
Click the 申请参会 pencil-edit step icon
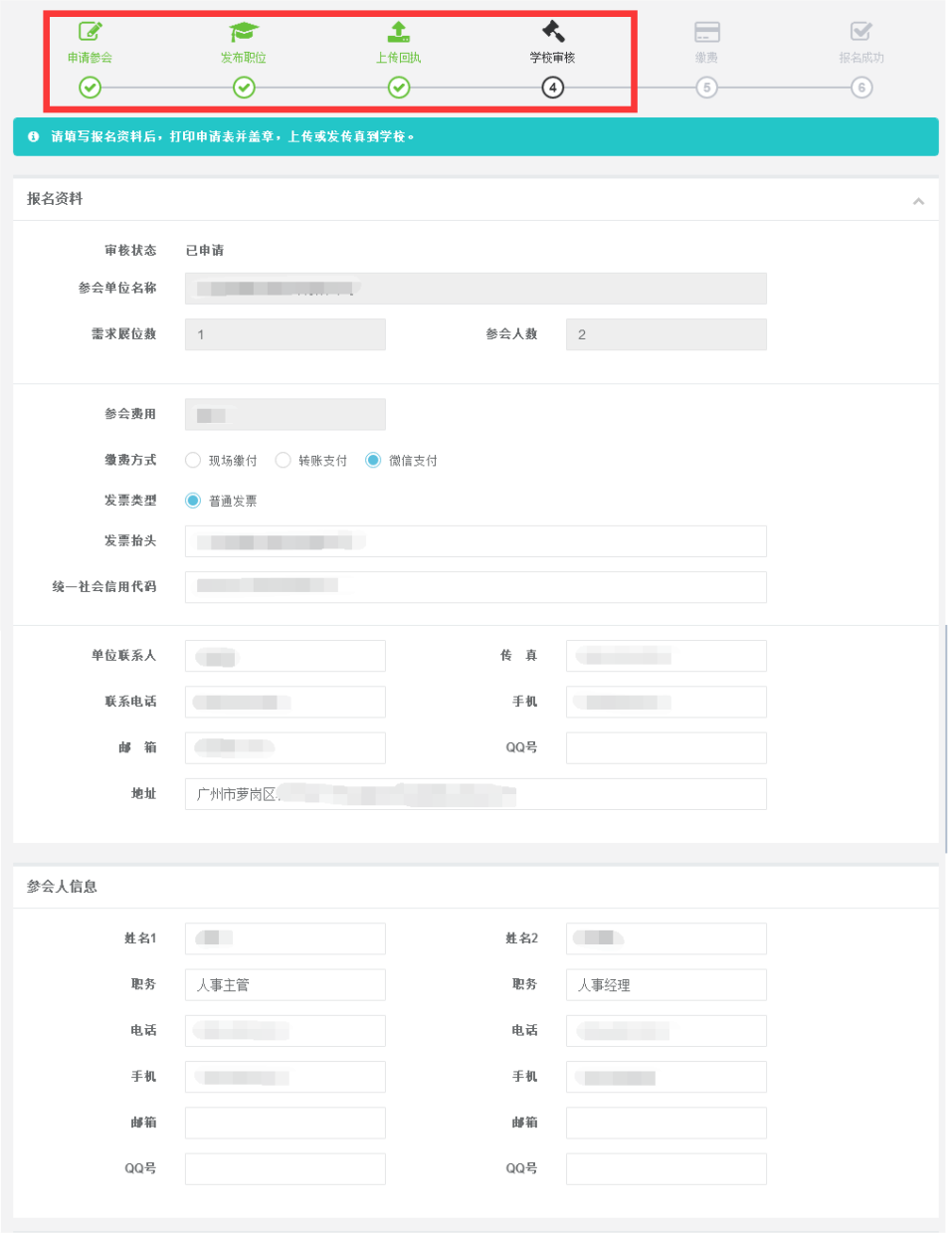91,32
